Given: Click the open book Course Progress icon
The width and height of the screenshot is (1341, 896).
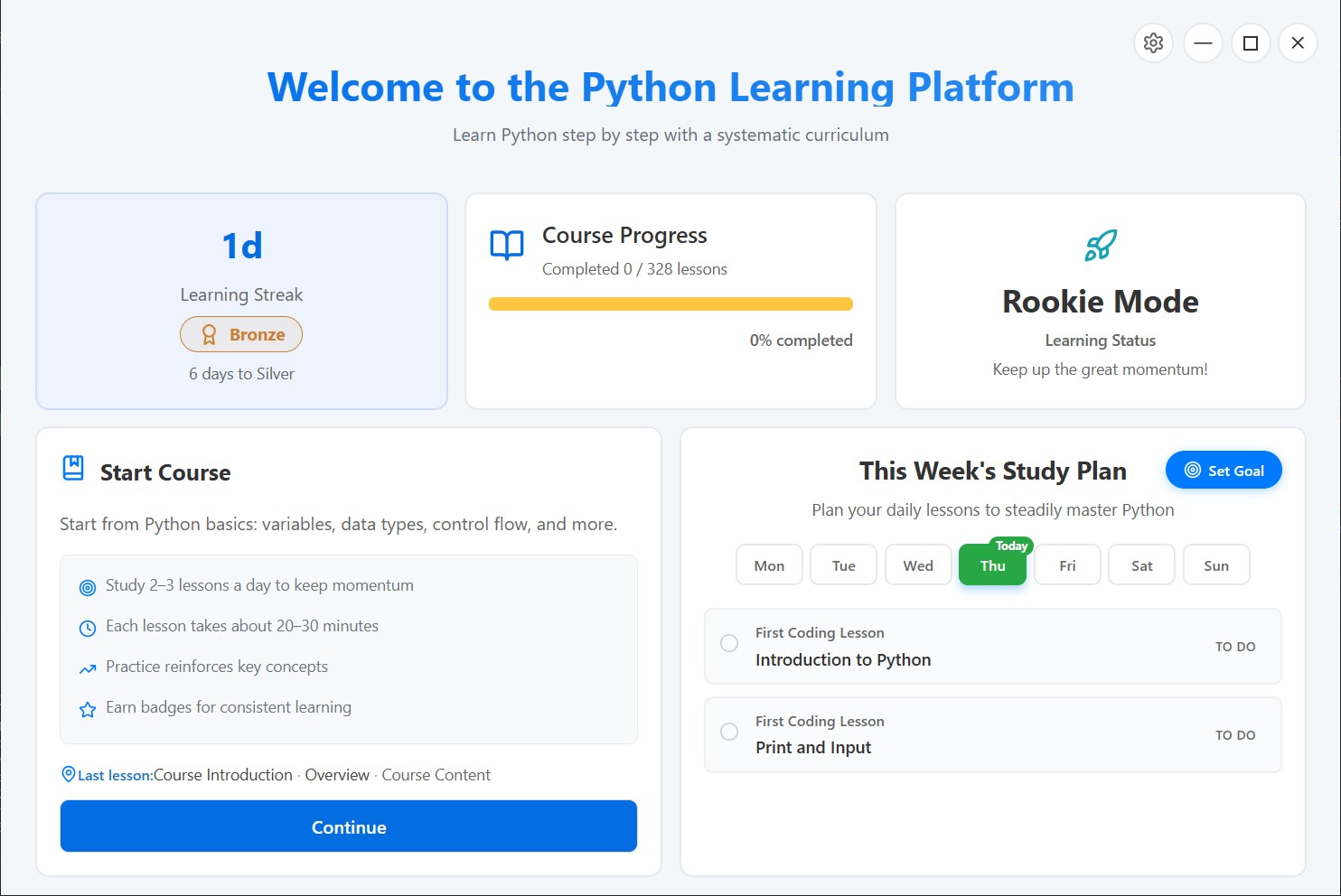Looking at the screenshot, I should [x=507, y=245].
